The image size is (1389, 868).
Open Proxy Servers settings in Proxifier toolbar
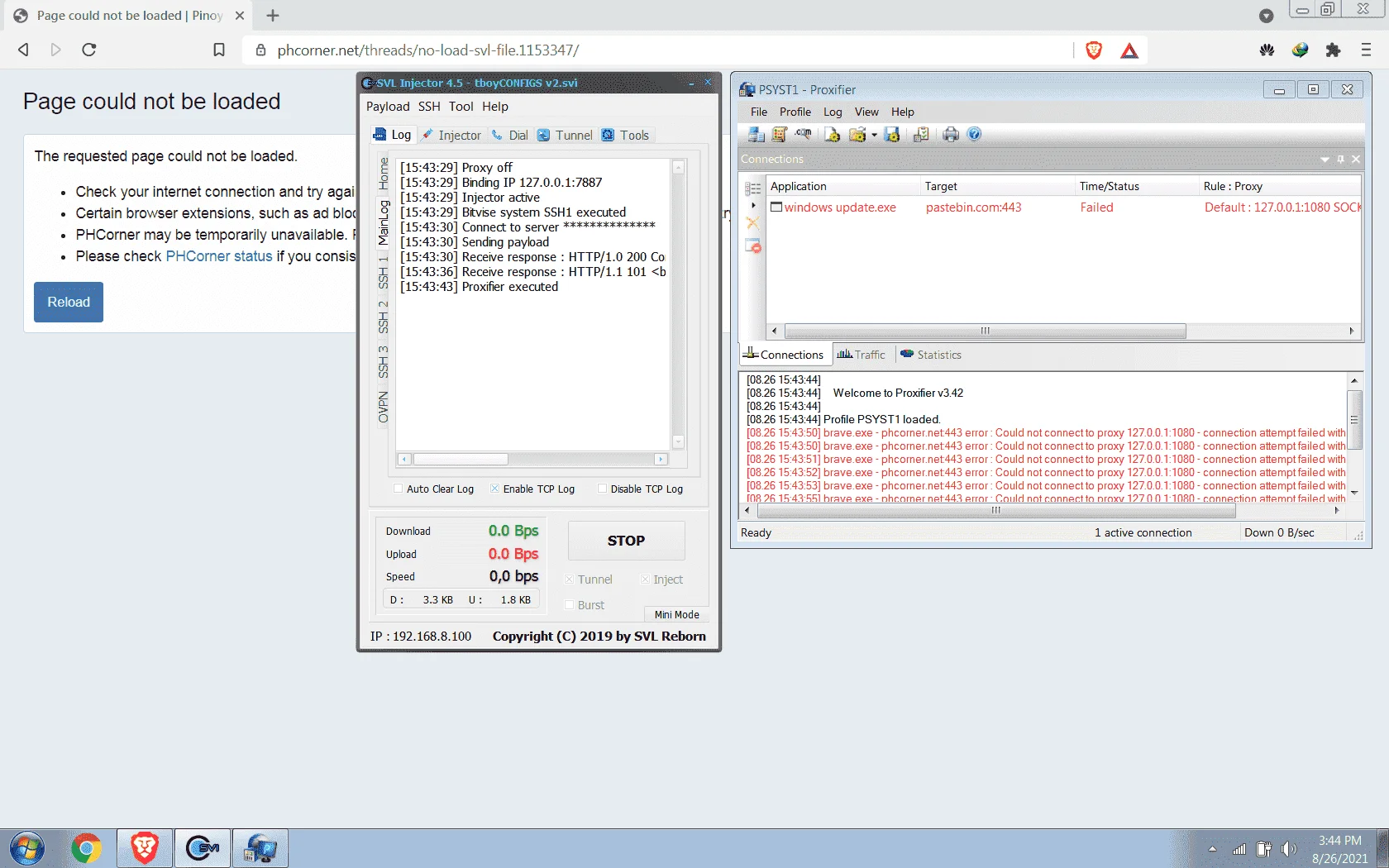tap(756, 135)
